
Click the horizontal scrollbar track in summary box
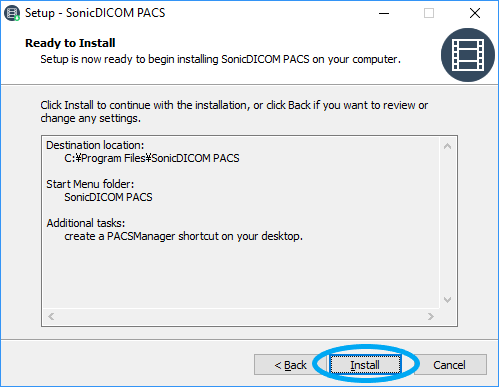pos(241,316)
